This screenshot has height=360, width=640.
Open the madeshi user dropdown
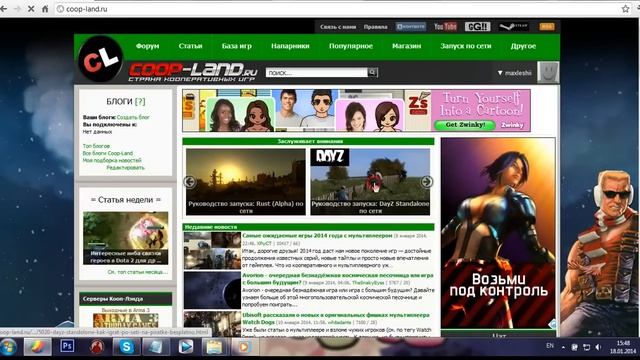pos(514,73)
